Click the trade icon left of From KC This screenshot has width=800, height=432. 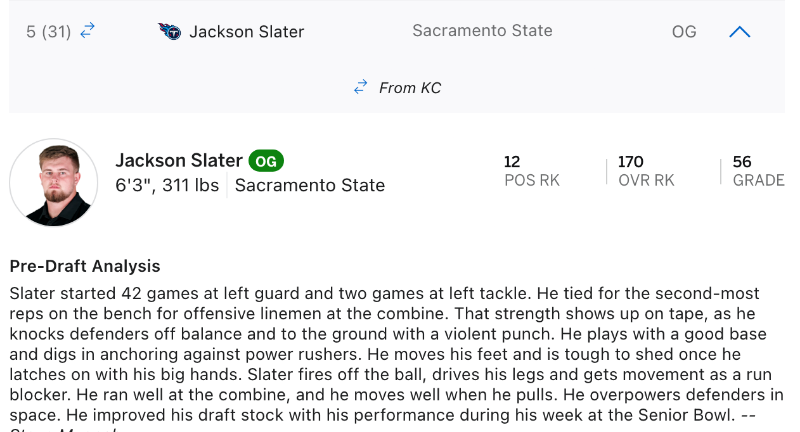point(361,88)
